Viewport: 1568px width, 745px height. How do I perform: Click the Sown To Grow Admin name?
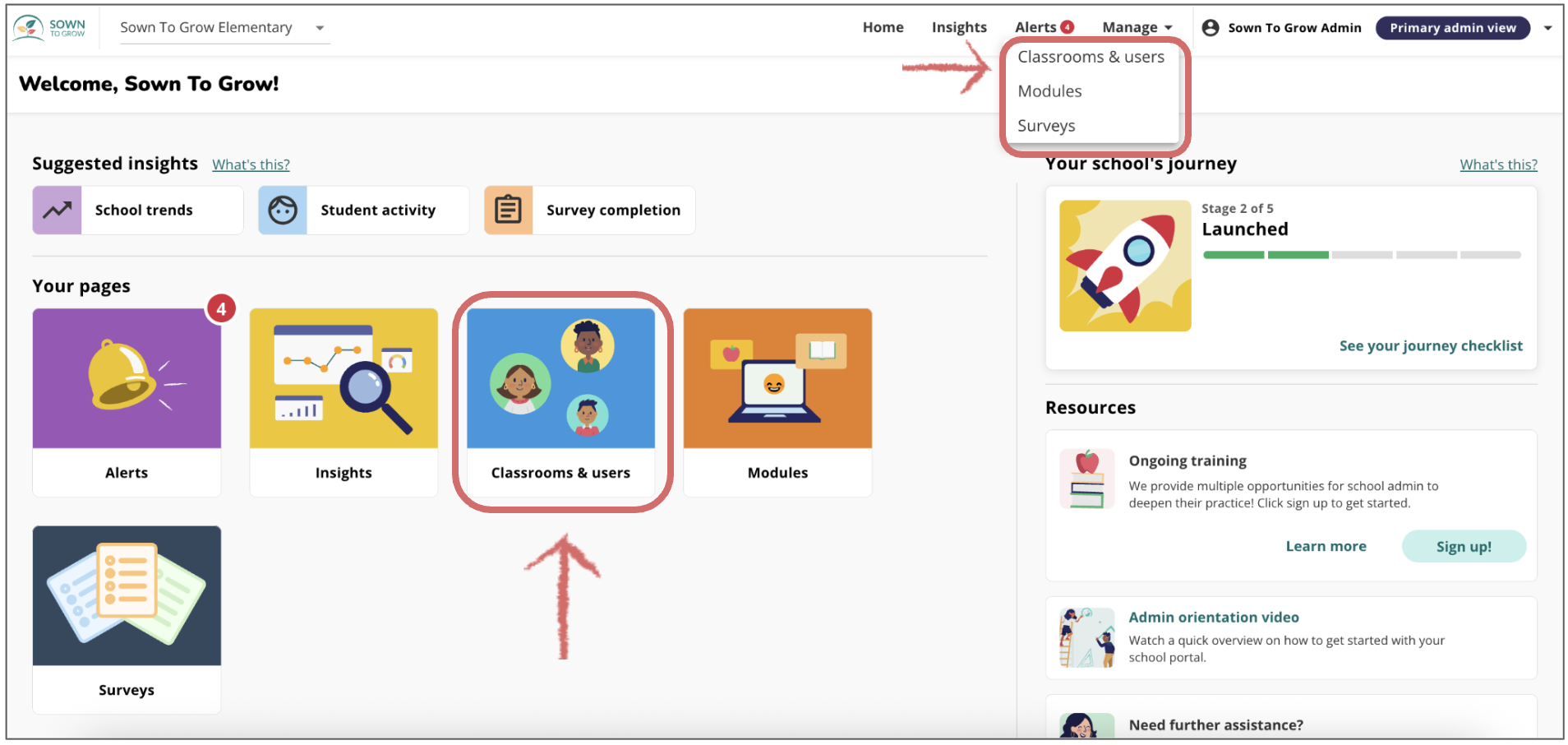coord(1294,28)
